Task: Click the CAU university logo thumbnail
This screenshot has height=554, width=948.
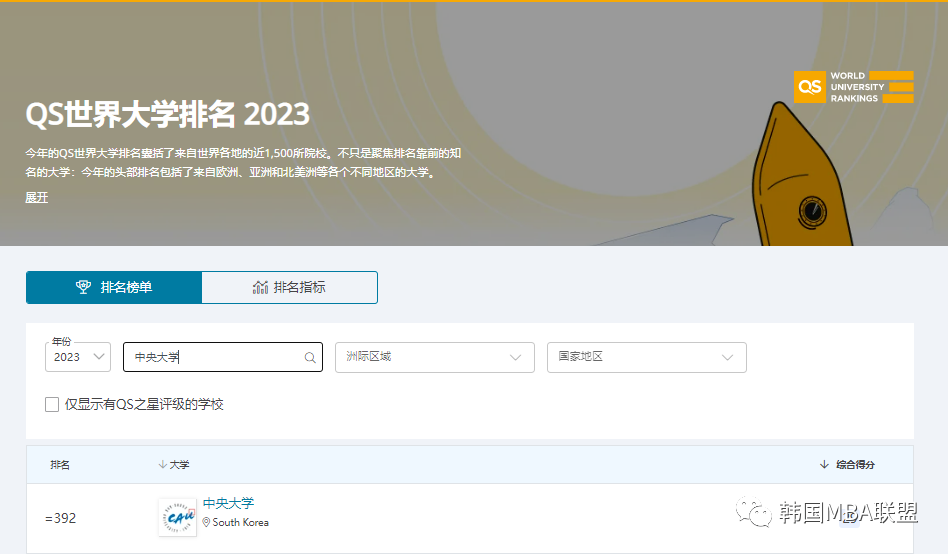Action: tap(178, 517)
